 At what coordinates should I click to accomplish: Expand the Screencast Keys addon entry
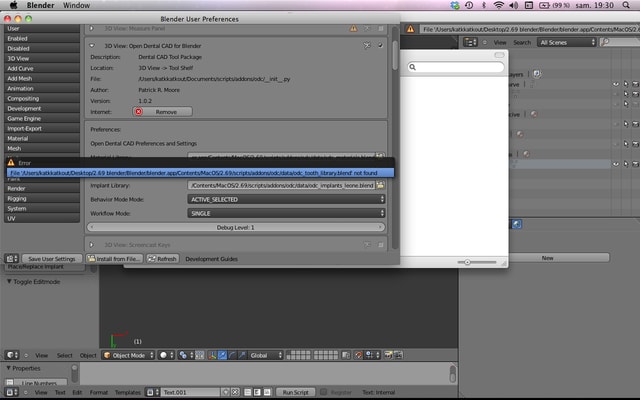(92, 244)
